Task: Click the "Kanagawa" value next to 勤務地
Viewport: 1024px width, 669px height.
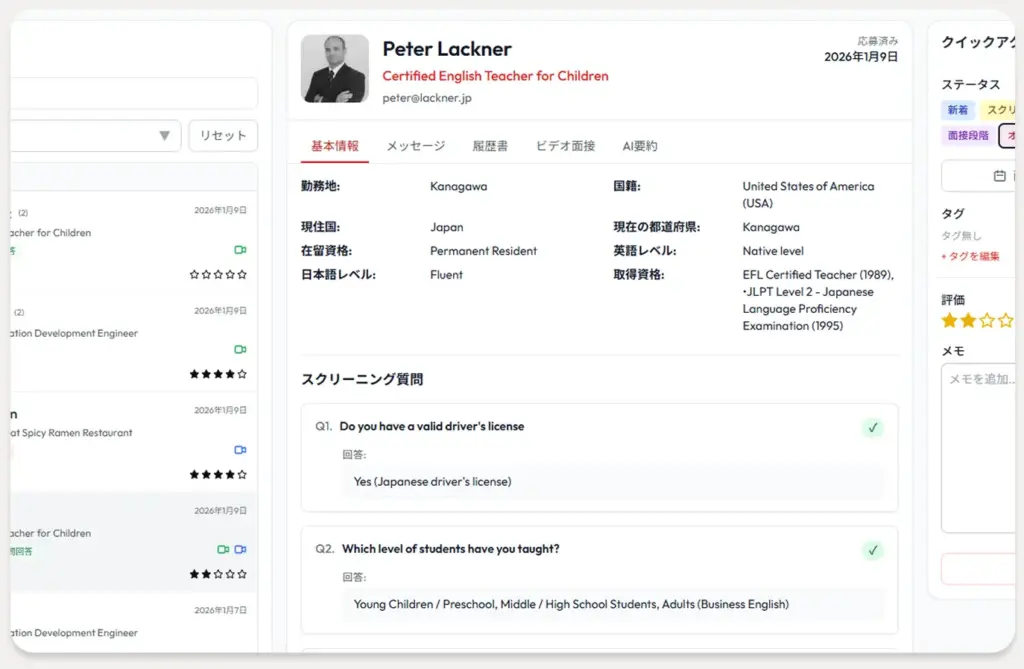Action: pos(458,186)
